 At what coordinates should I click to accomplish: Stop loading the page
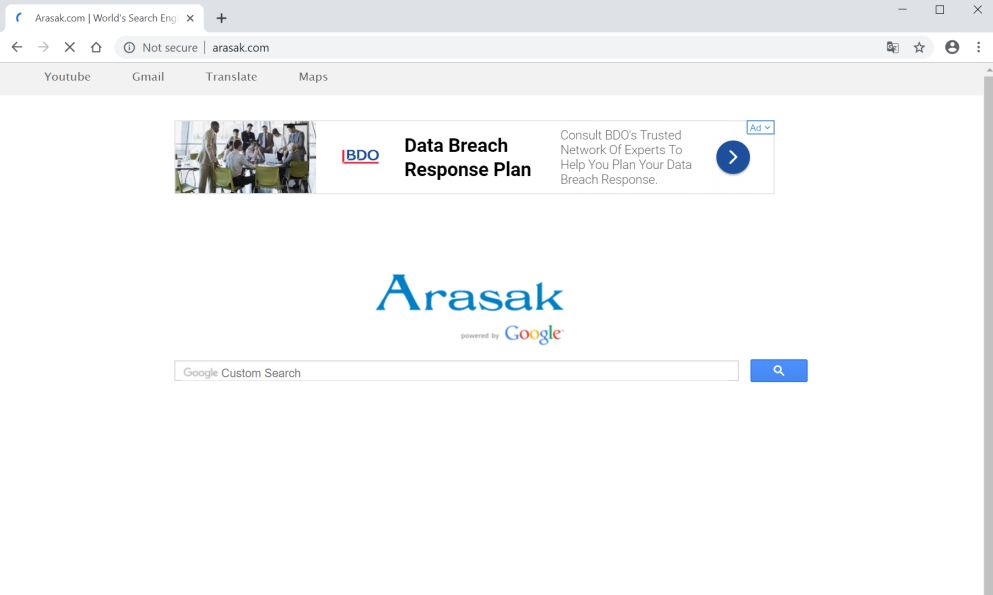(x=70, y=47)
